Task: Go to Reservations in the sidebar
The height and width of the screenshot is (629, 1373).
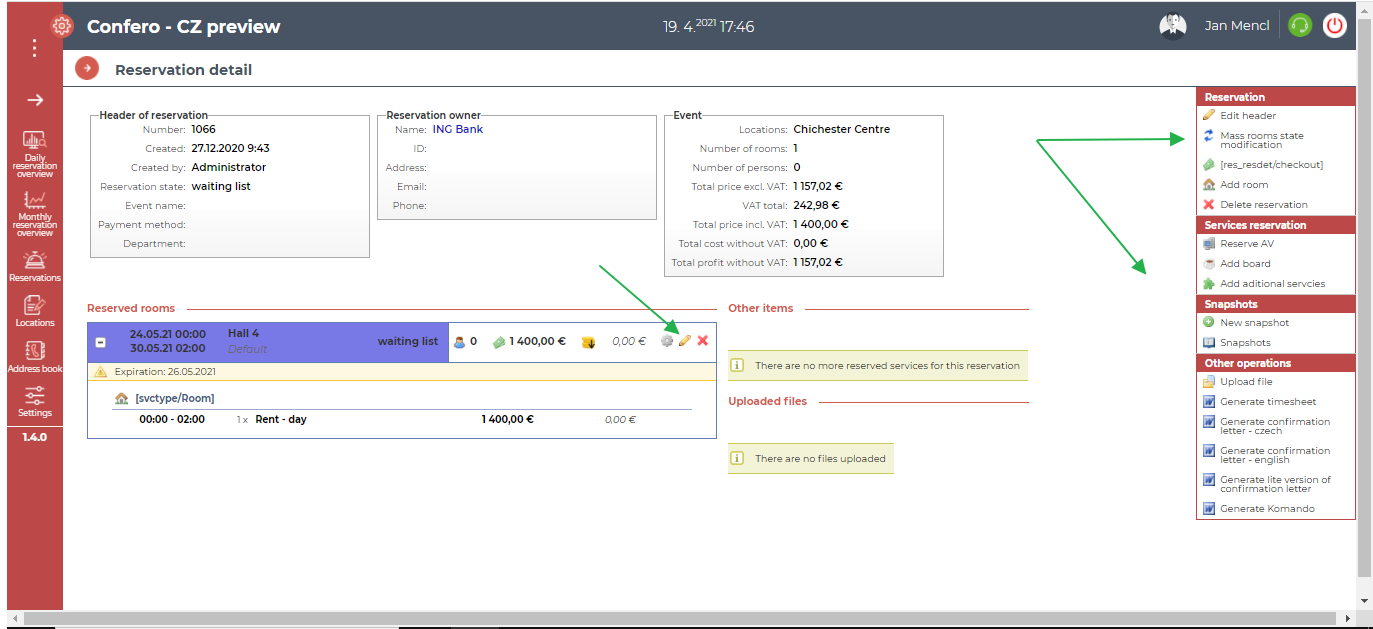Action: (35, 266)
